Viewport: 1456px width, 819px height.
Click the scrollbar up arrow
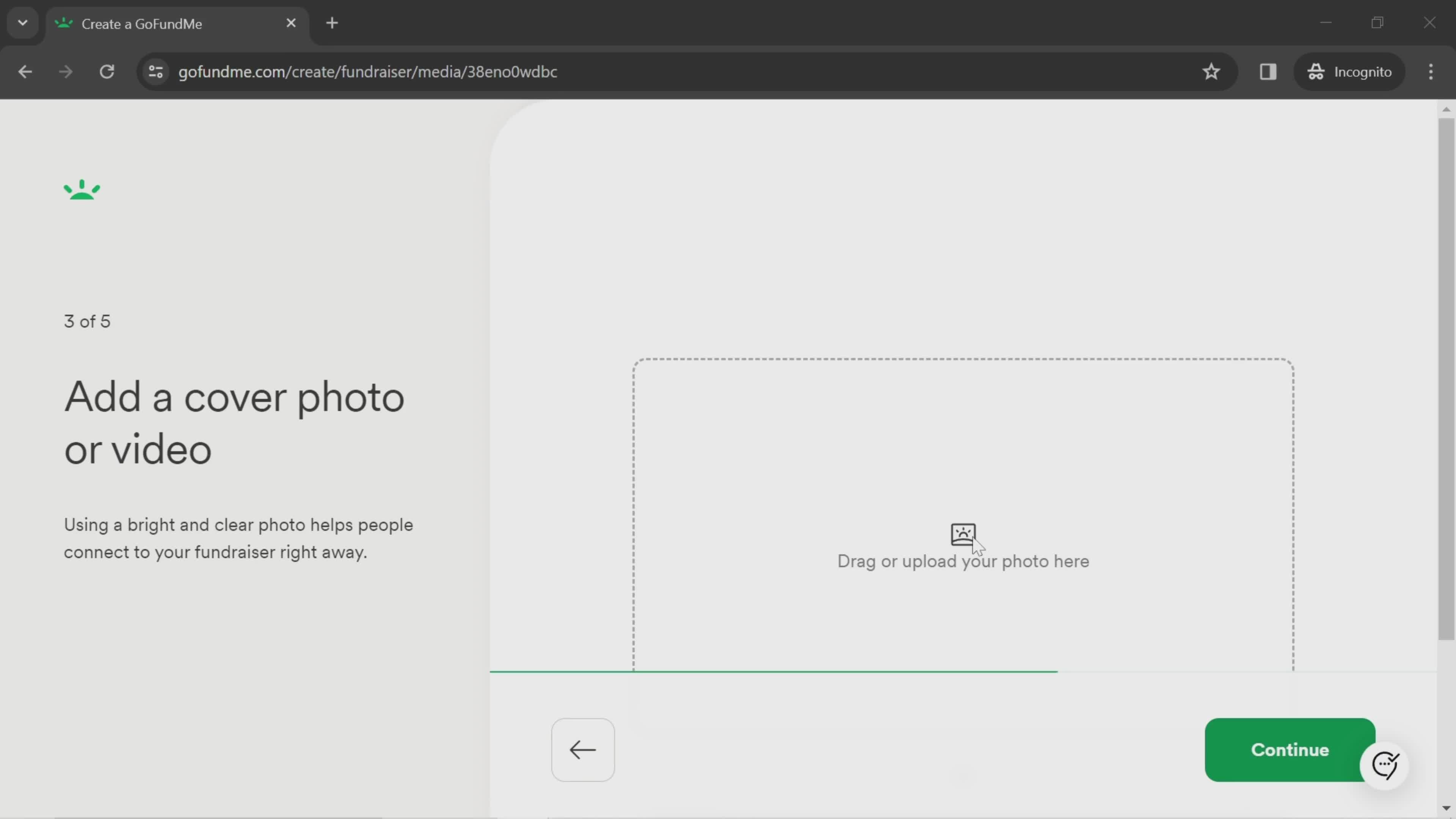(x=1446, y=109)
